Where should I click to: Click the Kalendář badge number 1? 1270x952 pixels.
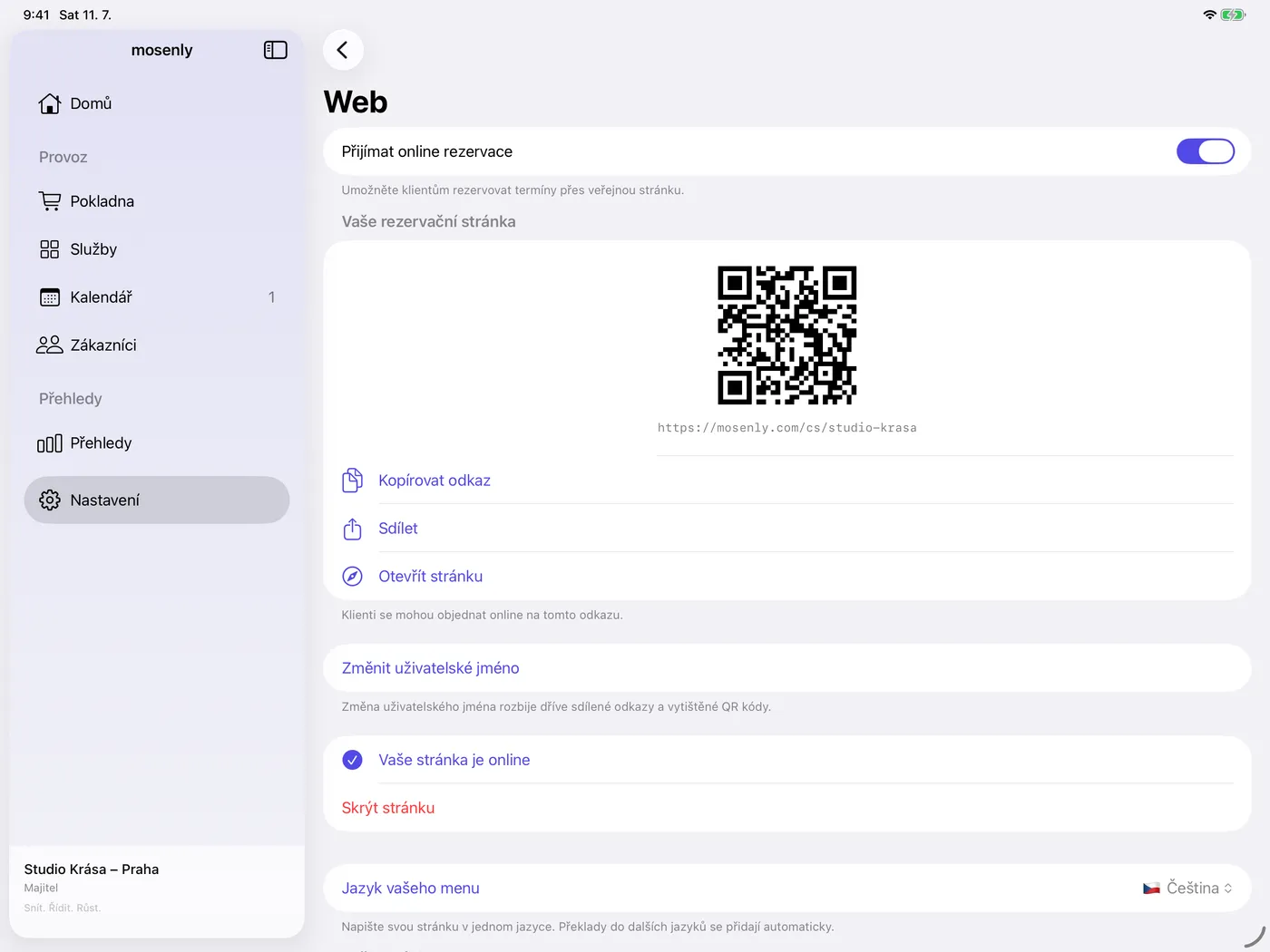click(271, 297)
